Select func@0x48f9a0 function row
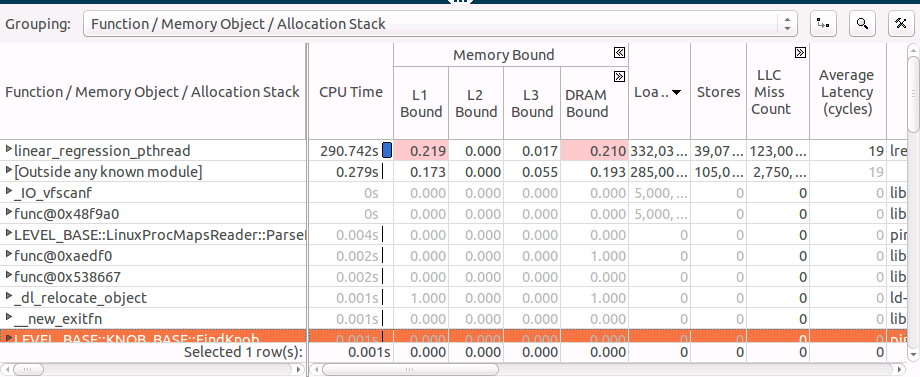920x377 pixels. click(66, 214)
